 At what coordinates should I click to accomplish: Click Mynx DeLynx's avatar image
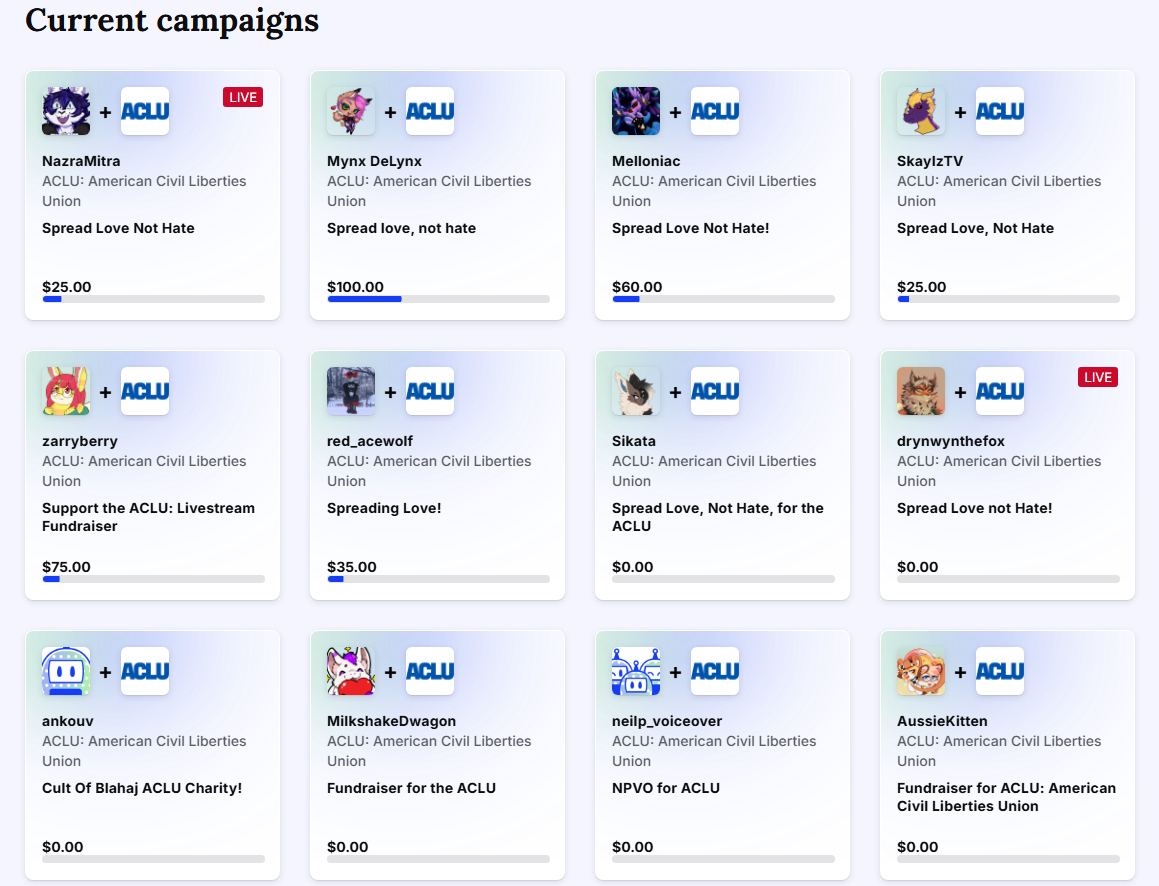point(351,111)
